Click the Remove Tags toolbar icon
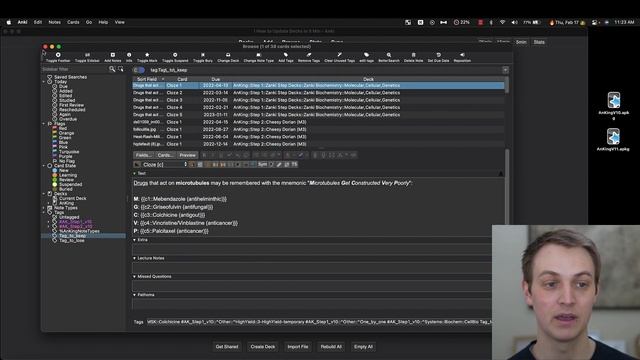The image size is (640, 360). click(x=309, y=55)
